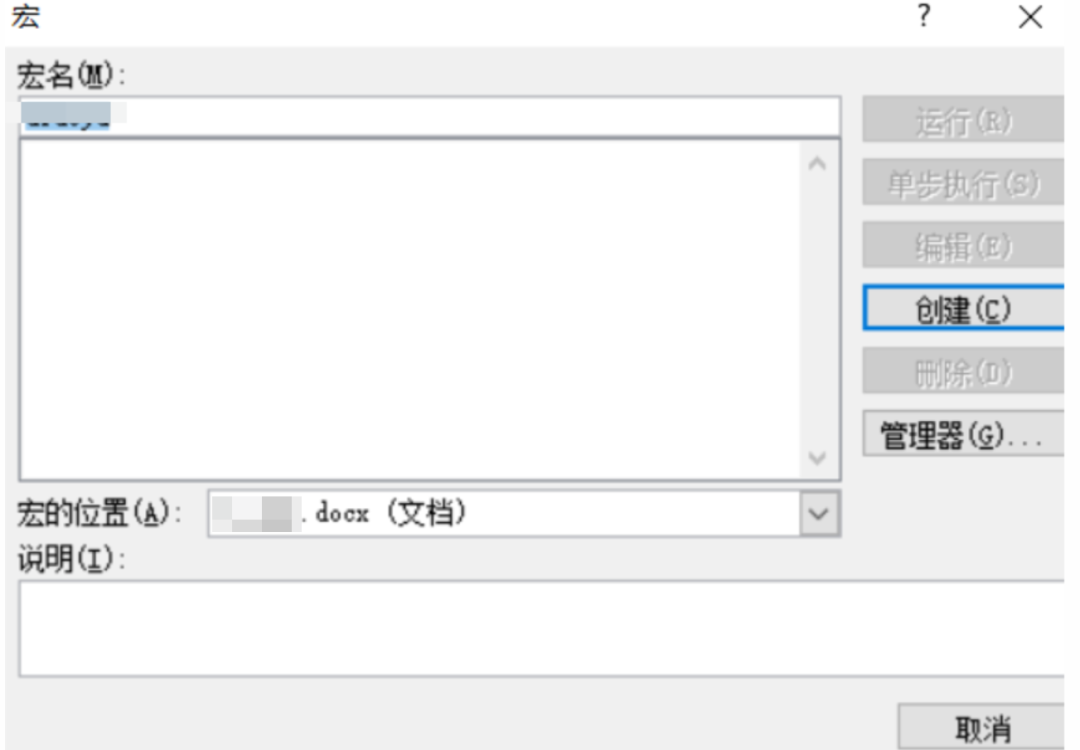Viewport: 1080px width, 750px height.
Task: Click the macro list scrollbar track
Action: point(818,311)
